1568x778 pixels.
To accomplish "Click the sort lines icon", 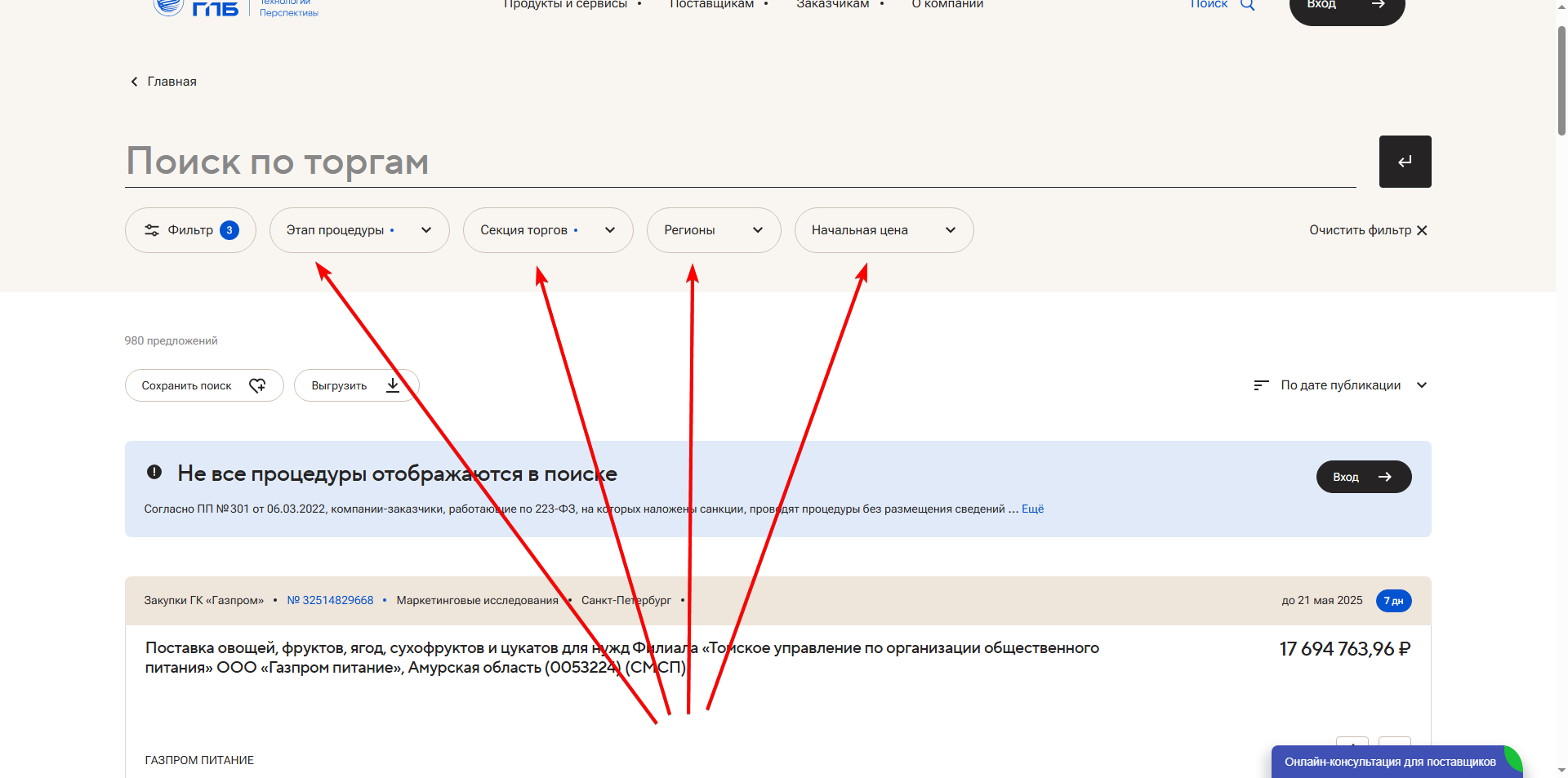I will (x=1261, y=385).
